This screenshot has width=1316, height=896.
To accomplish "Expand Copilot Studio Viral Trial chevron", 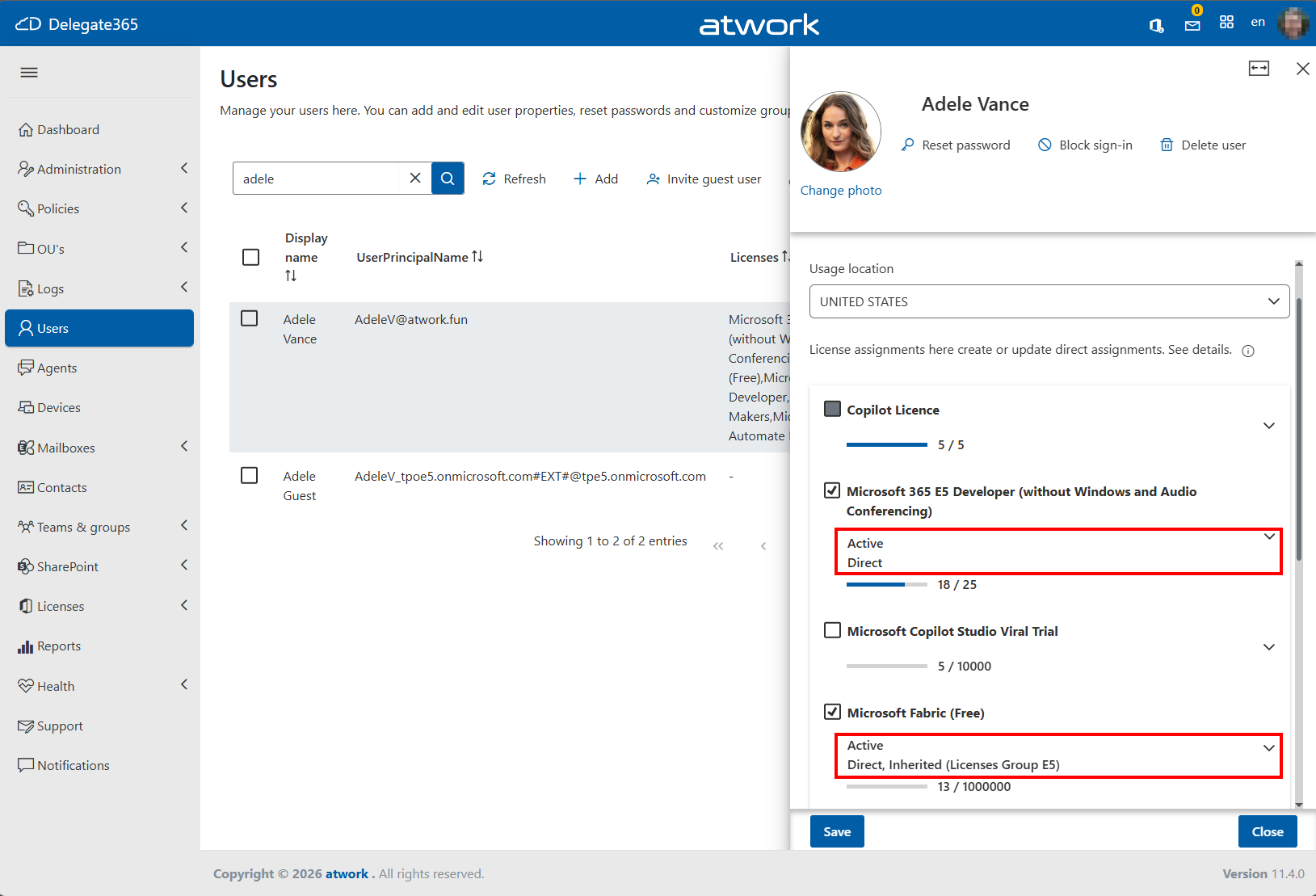I will (x=1269, y=647).
